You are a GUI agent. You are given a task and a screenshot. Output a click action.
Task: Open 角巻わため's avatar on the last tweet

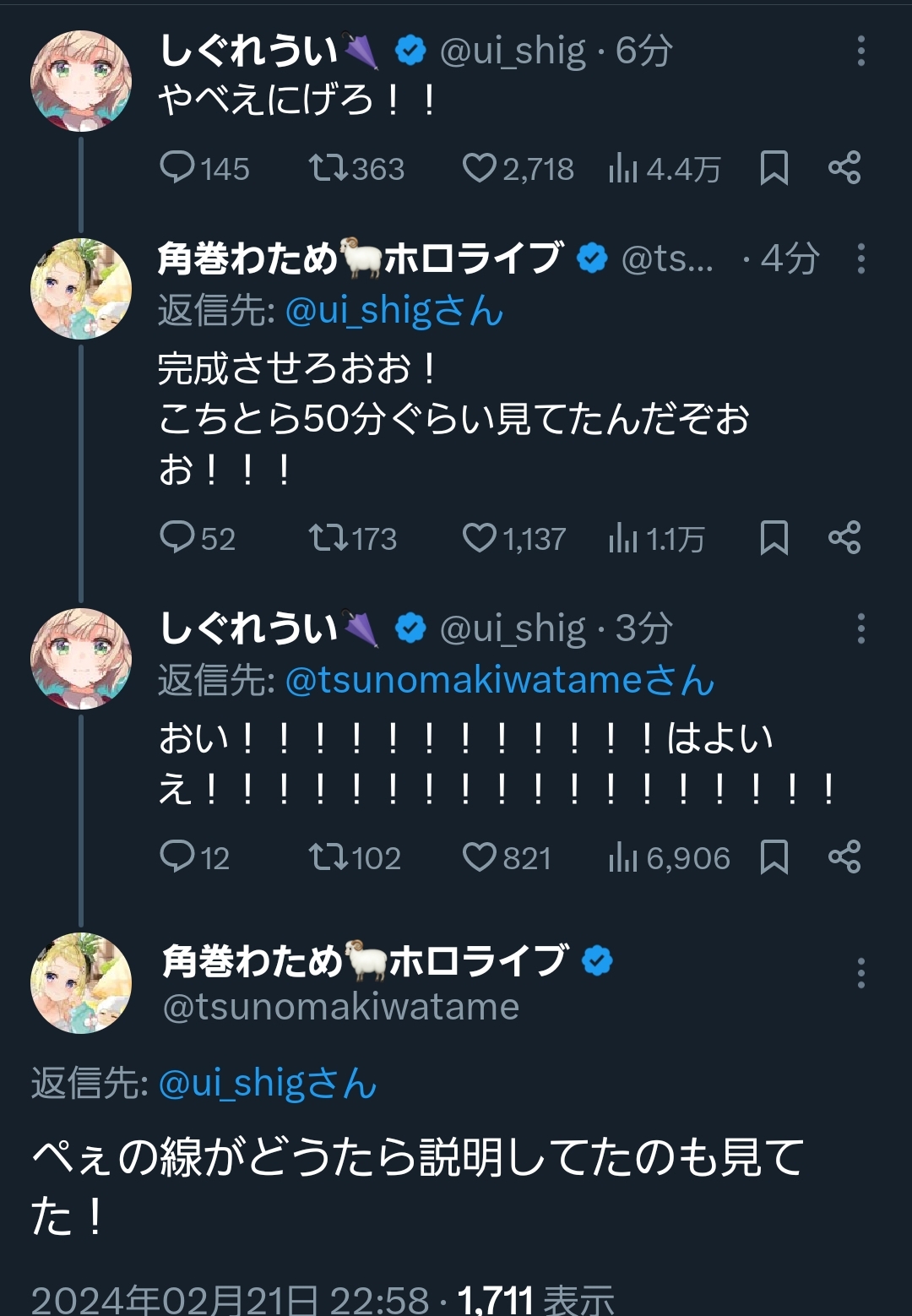pos(81,983)
